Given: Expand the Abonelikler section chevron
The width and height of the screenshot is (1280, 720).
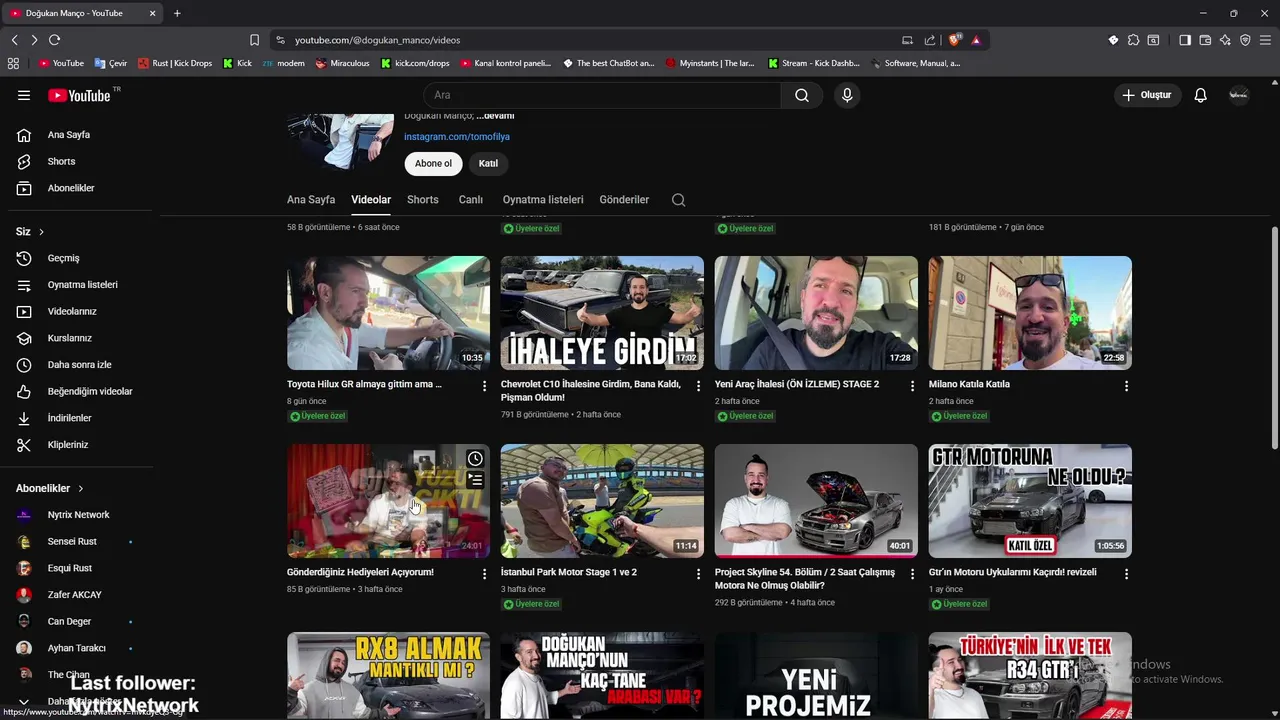Looking at the screenshot, I should pyautogui.click(x=80, y=488).
